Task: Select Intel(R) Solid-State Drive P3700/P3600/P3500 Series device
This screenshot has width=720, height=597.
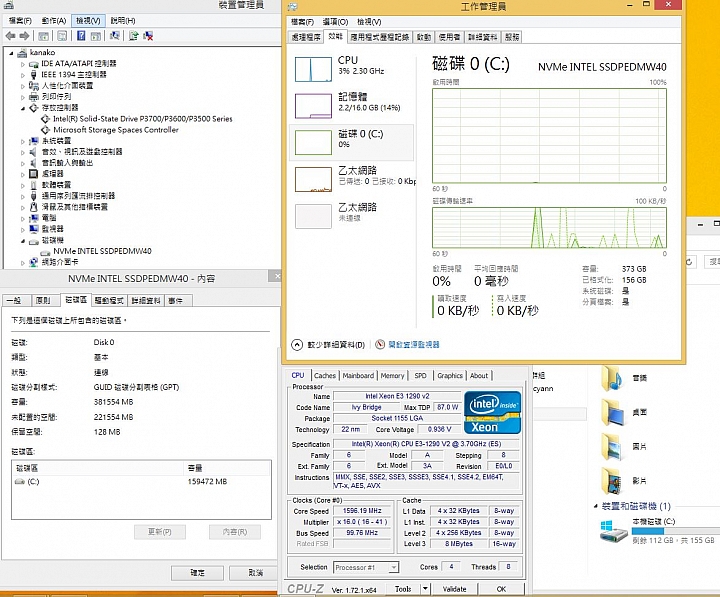Action: [x=142, y=118]
